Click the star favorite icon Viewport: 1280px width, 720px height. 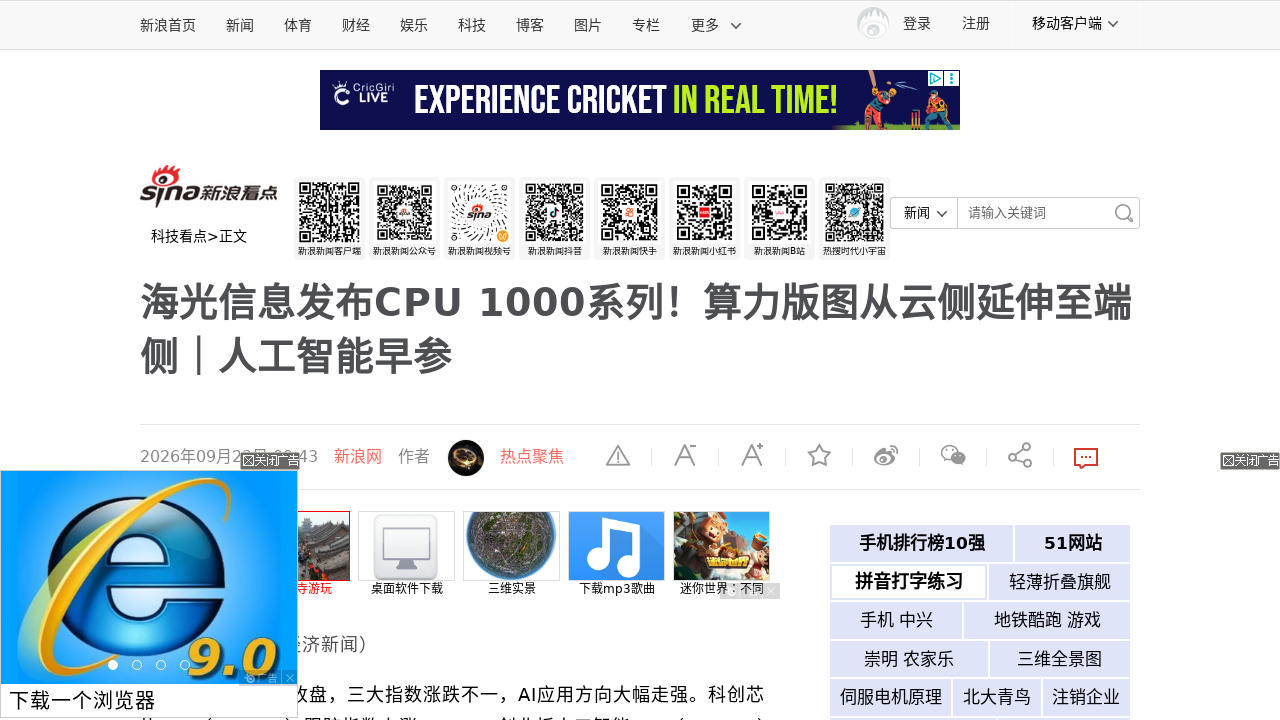[x=819, y=456]
